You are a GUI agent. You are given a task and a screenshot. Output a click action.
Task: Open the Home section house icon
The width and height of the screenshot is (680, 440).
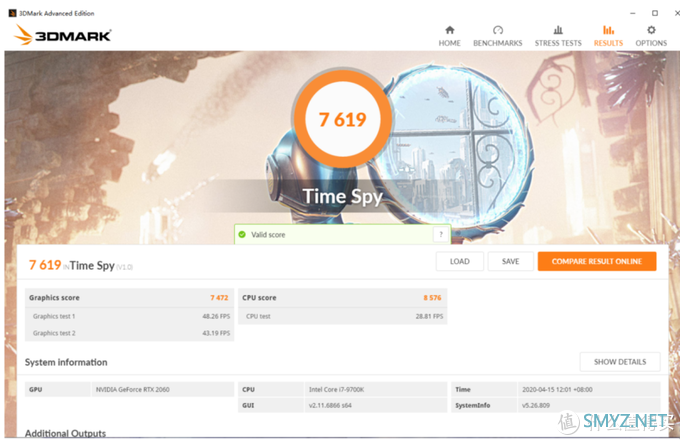[450, 30]
